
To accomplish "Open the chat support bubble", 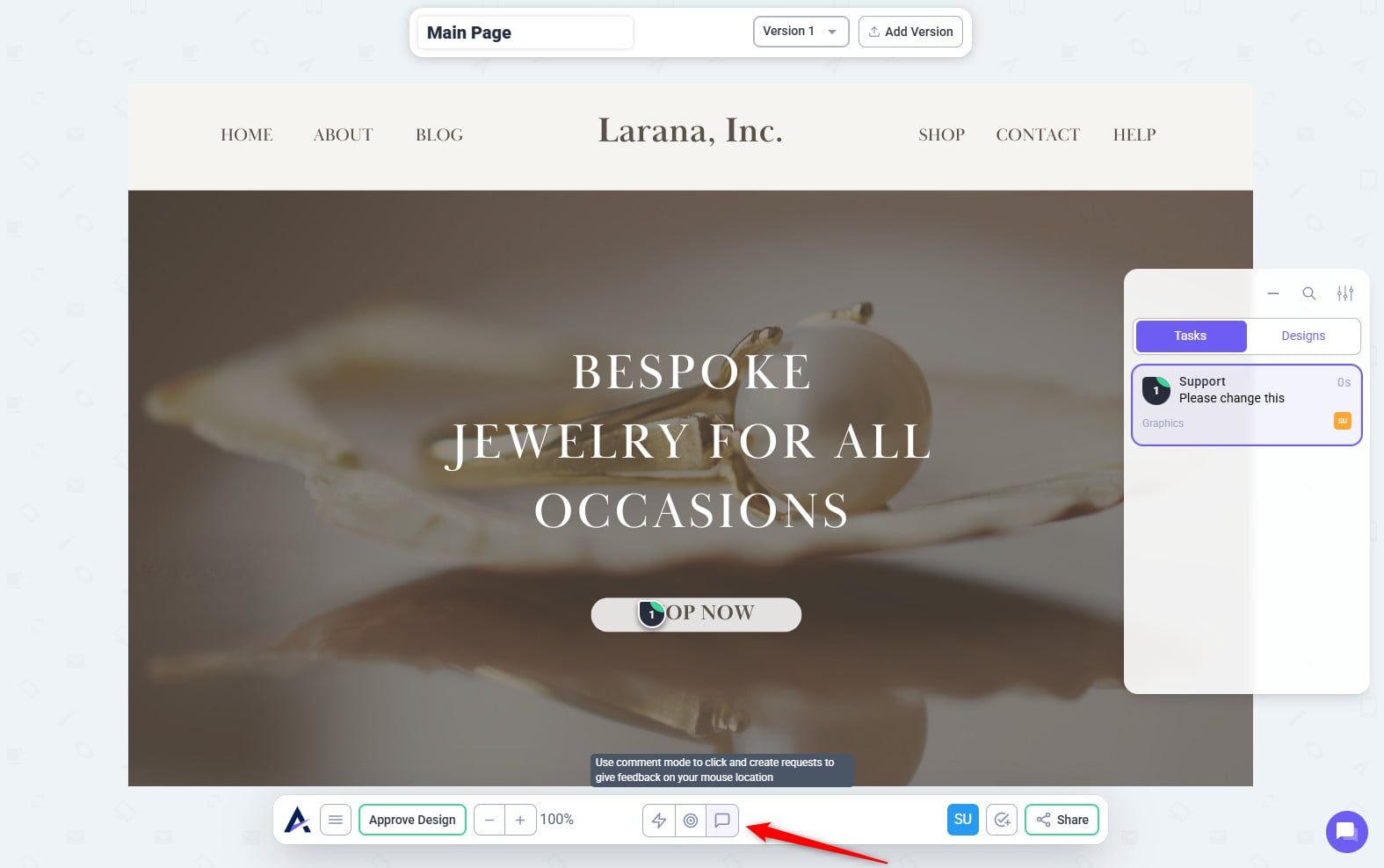I will pyautogui.click(x=1346, y=831).
